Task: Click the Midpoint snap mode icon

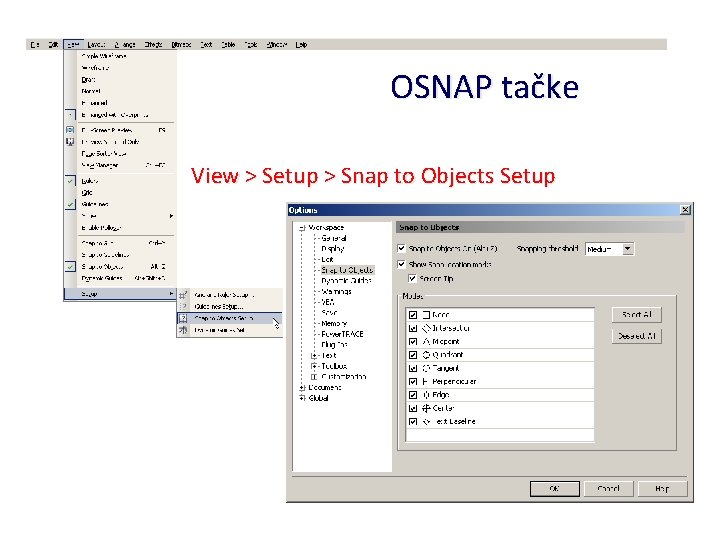Action: click(426, 342)
